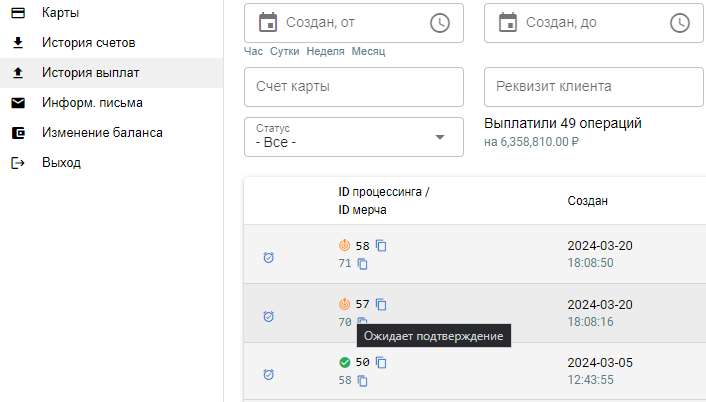The height and width of the screenshot is (402, 706).
Task: Click pending status icon next to 57
Action: click(x=345, y=304)
